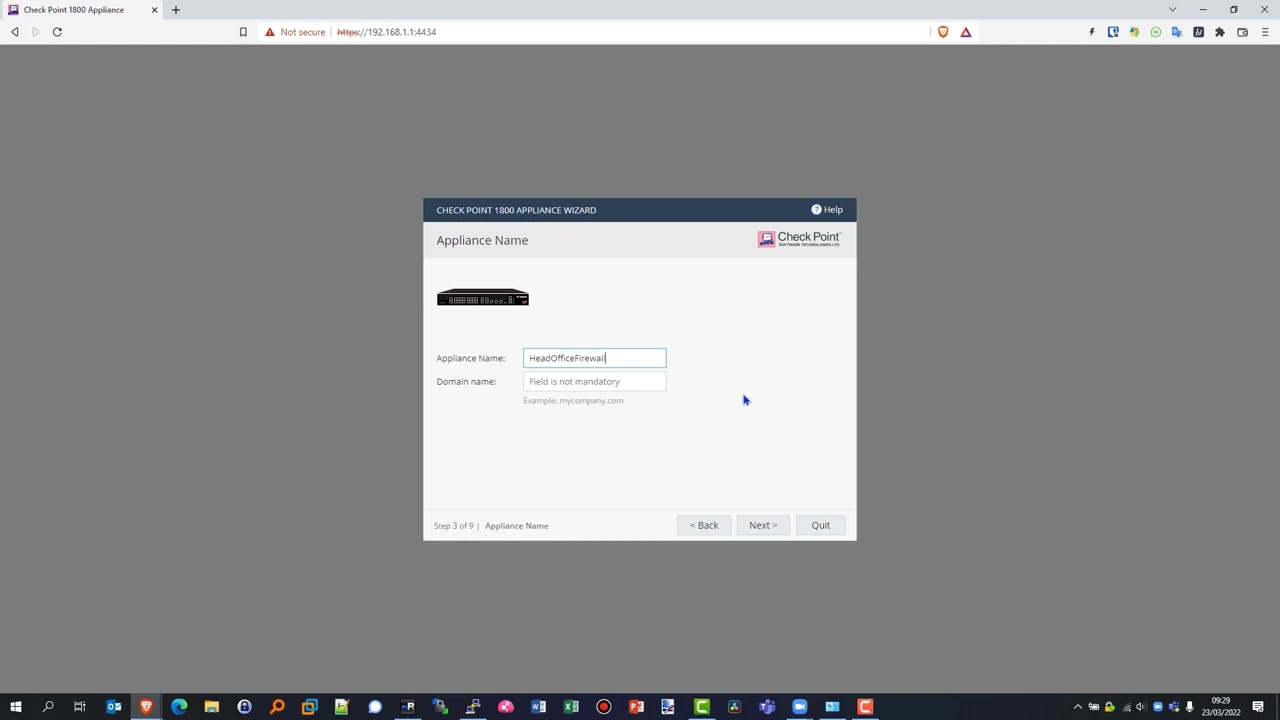Open the Brave Wallet icon
This screenshot has height=720, width=1280.
coord(1242,32)
